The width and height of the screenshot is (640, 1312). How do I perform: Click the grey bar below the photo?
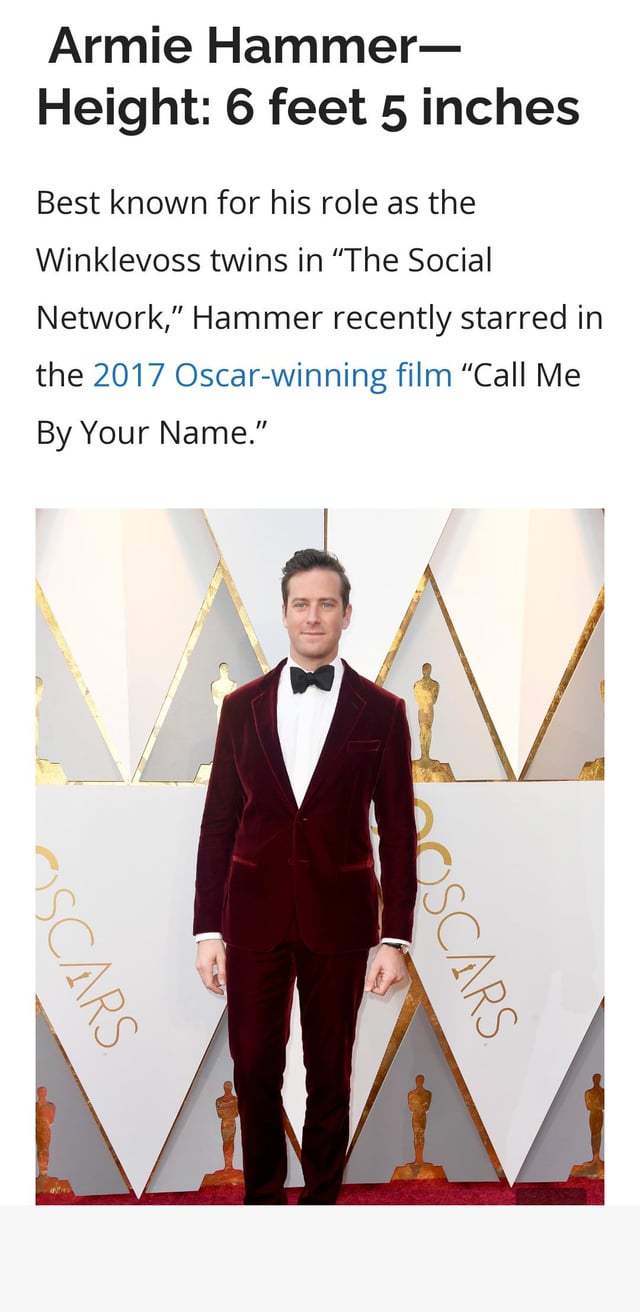[320, 1258]
